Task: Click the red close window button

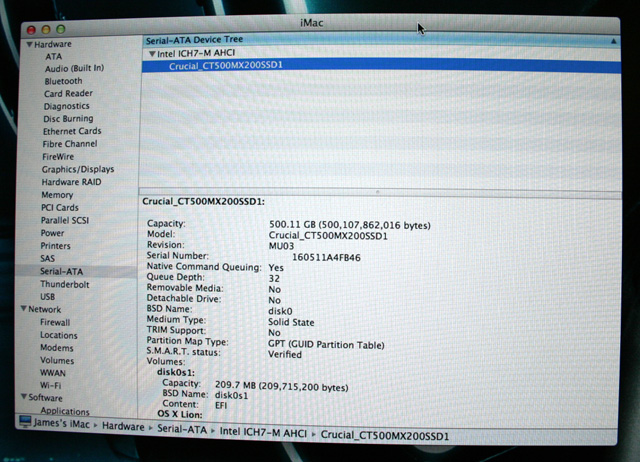Action: click(x=31, y=30)
